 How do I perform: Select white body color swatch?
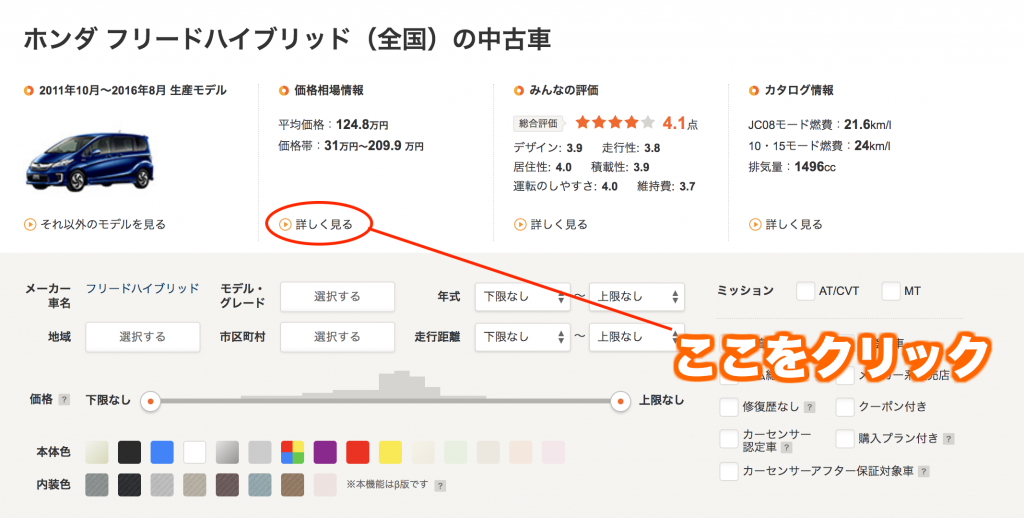[x=195, y=452]
